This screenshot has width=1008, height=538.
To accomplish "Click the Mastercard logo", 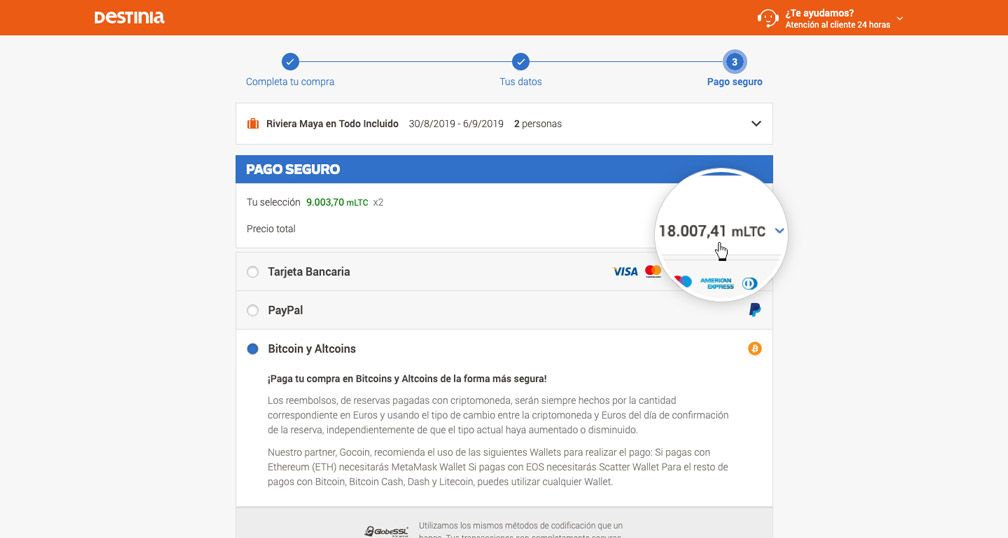I will [x=653, y=271].
